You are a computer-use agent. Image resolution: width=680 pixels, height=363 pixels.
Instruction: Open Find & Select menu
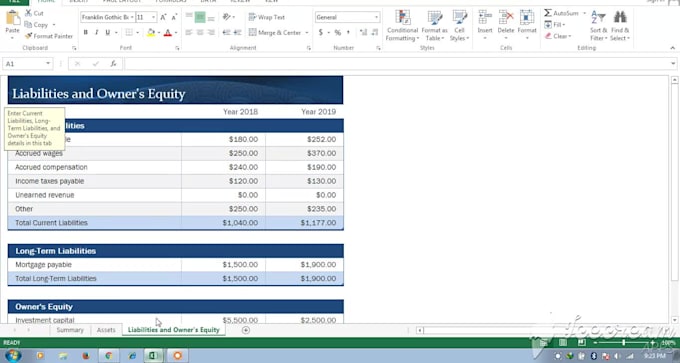coord(620,26)
